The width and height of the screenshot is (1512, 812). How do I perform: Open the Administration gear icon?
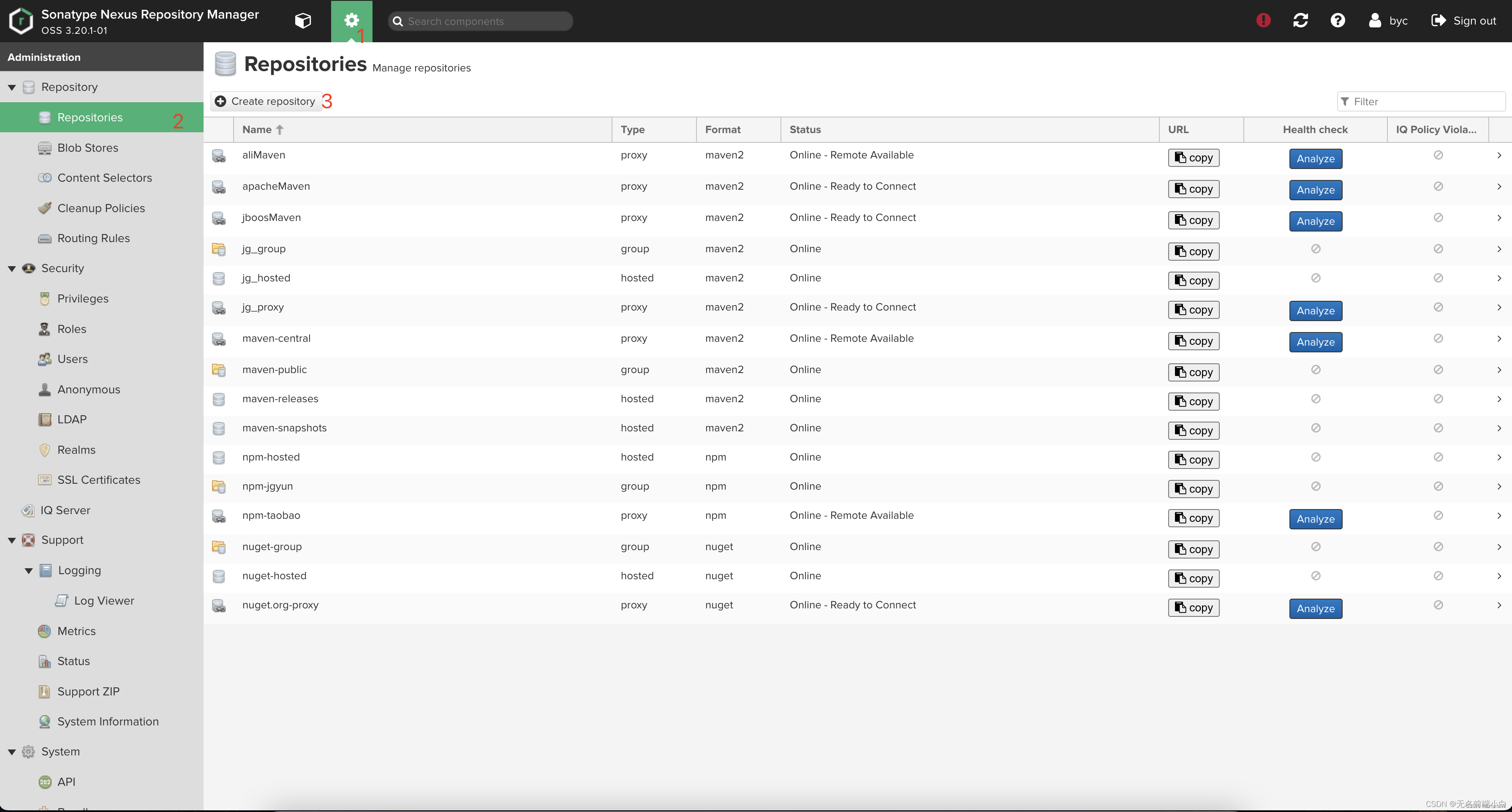point(351,21)
